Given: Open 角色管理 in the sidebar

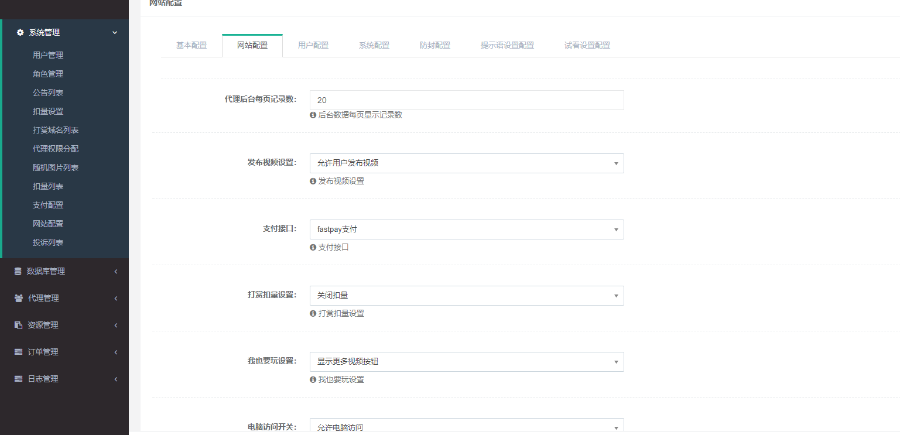Looking at the screenshot, I should (x=48, y=74).
